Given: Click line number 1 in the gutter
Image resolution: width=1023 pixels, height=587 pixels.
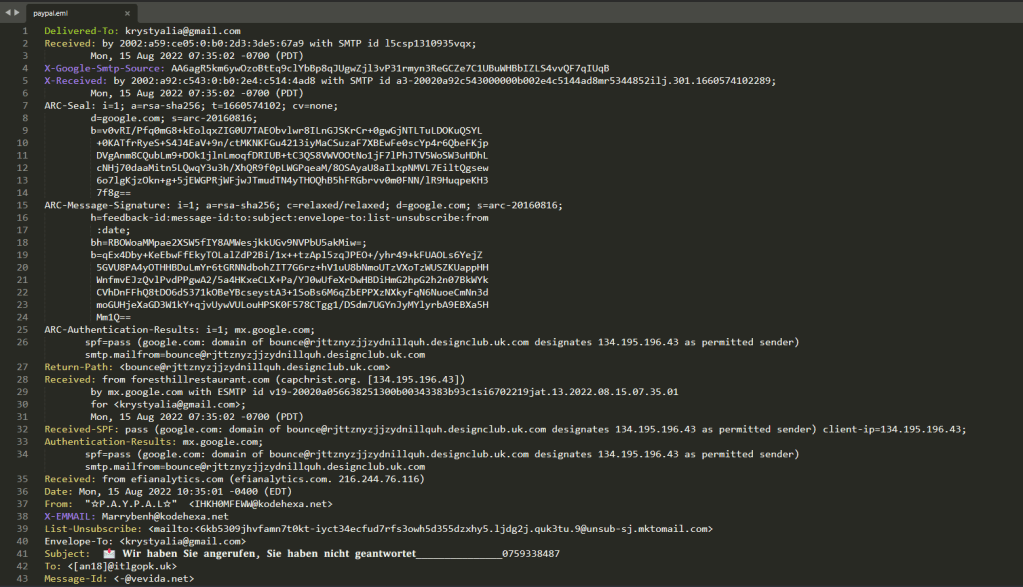Looking at the screenshot, I should [25, 31].
